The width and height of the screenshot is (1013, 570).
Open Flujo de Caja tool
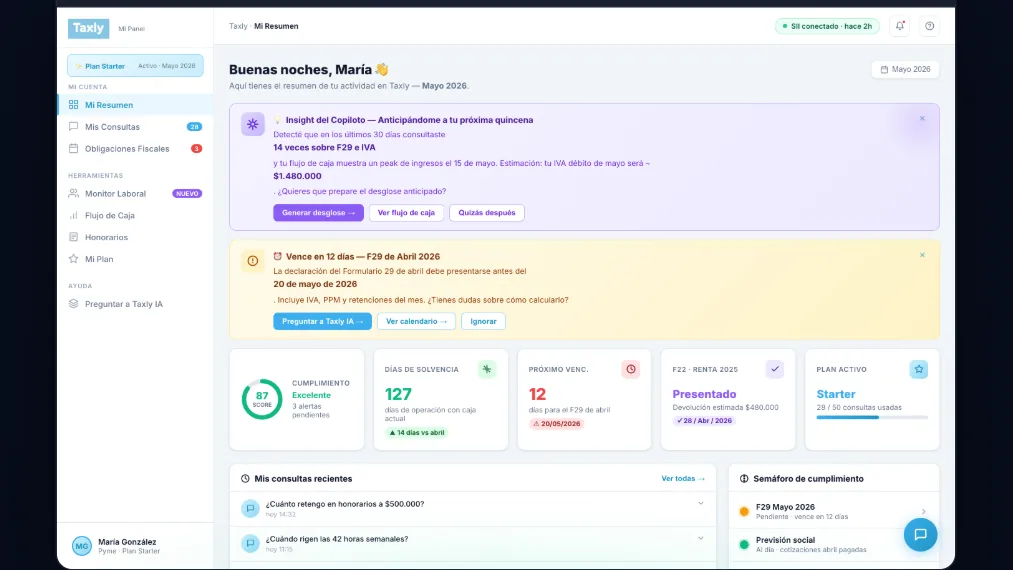[135, 215]
